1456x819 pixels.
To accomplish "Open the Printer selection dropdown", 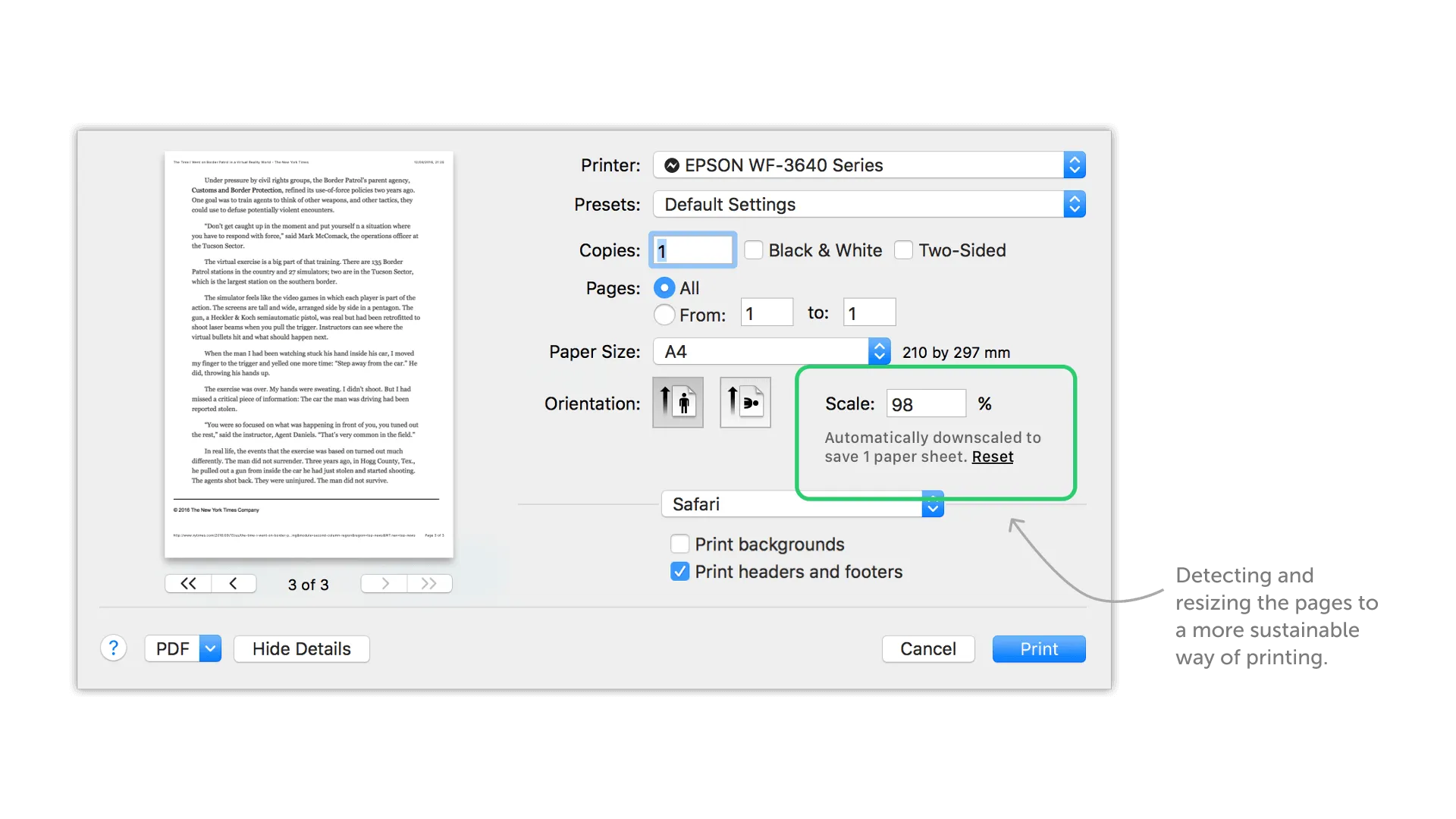I will tap(868, 165).
